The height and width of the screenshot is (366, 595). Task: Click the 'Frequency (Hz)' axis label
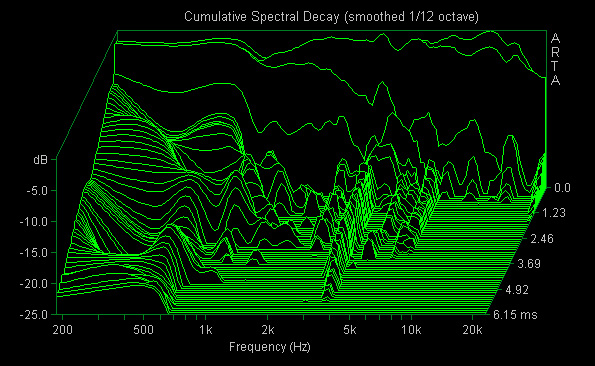[270, 347]
